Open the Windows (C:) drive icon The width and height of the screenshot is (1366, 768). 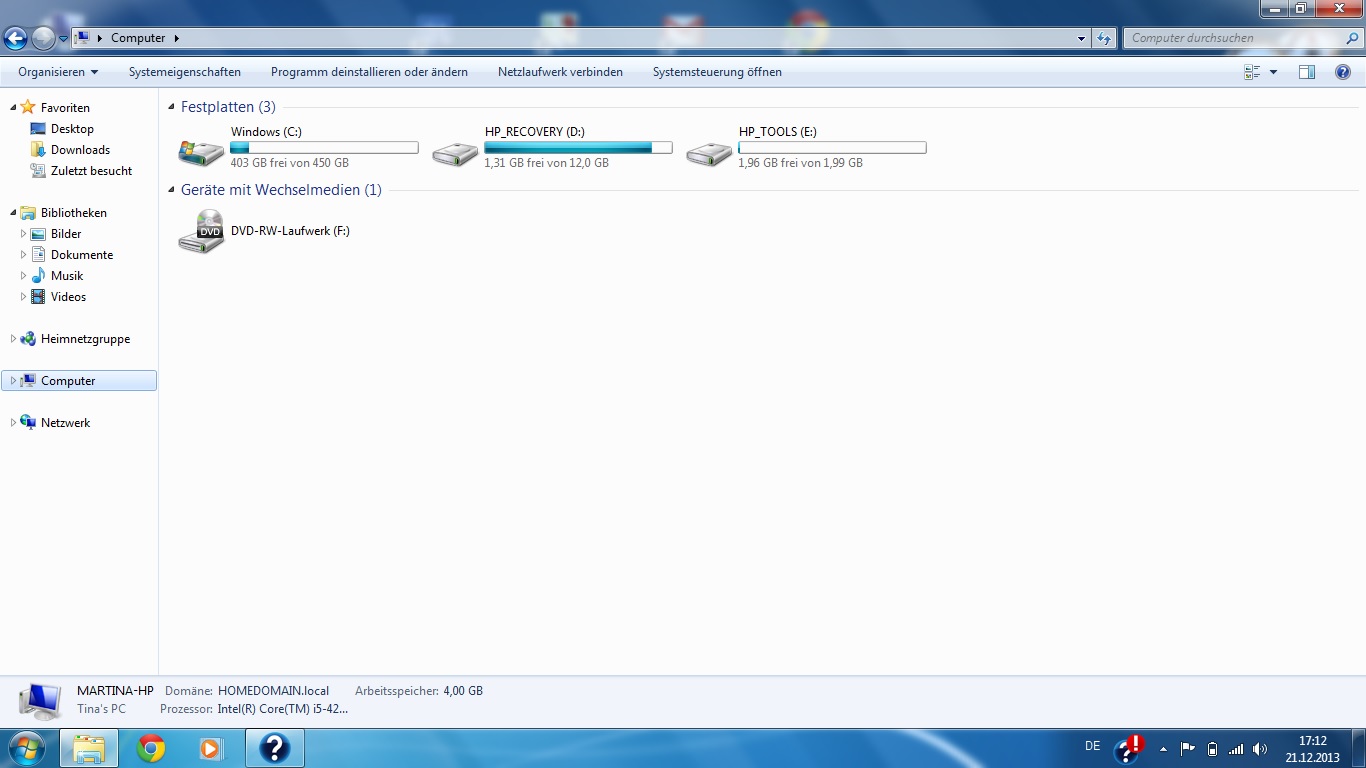tap(201, 151)
